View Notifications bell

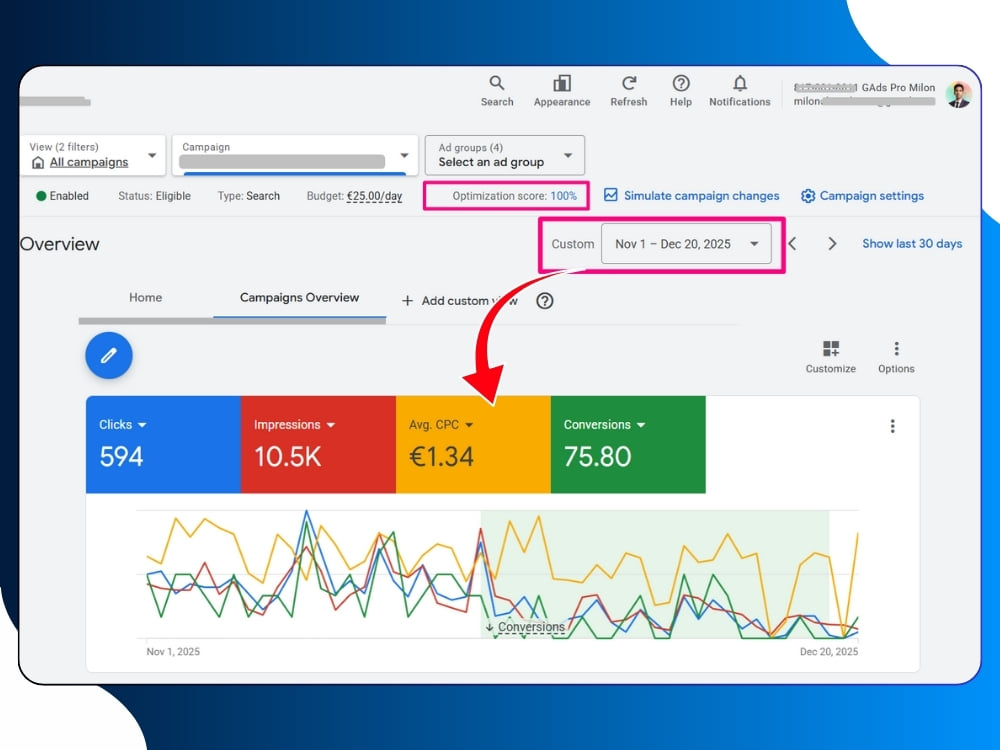740,91
